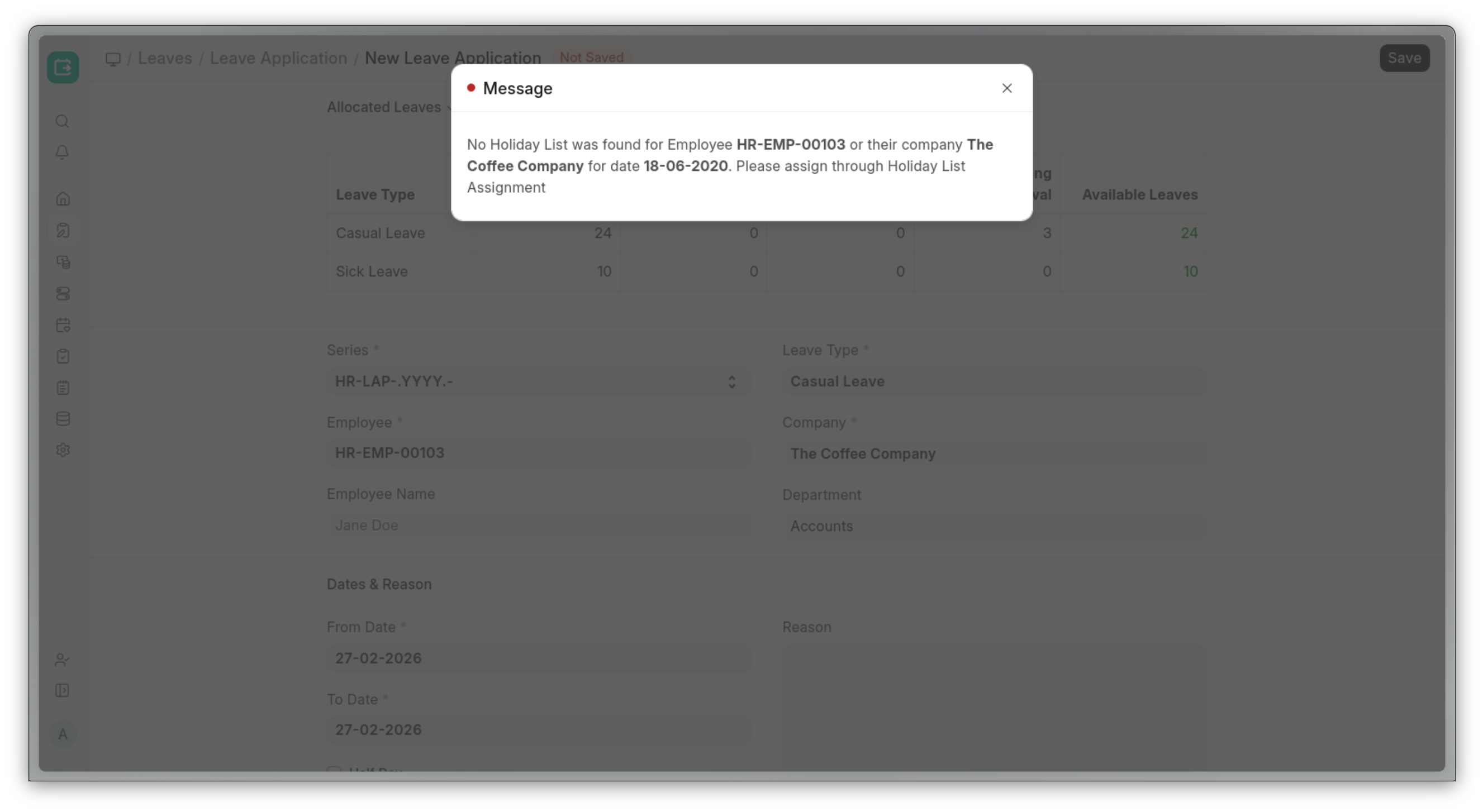Click the Leaves app logo in sidebar
This screenshot has height=812, width=1483.
(63, 68)
